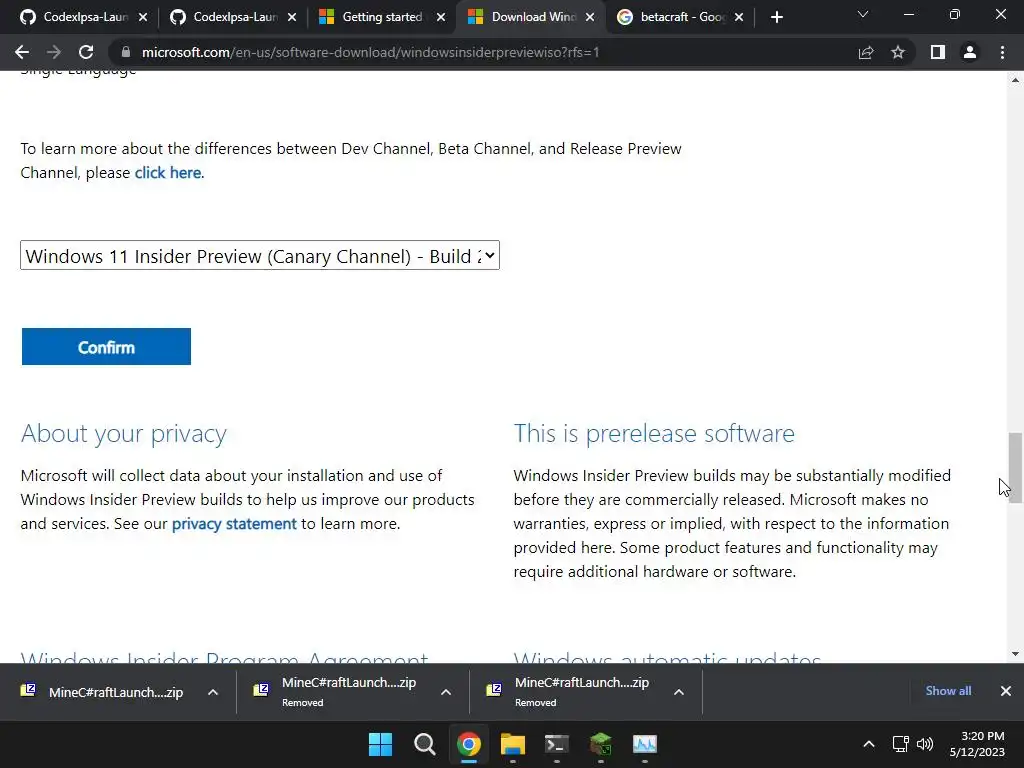Close the downloads bar
Screen dimensions: 1024x768
(1006, 691)
